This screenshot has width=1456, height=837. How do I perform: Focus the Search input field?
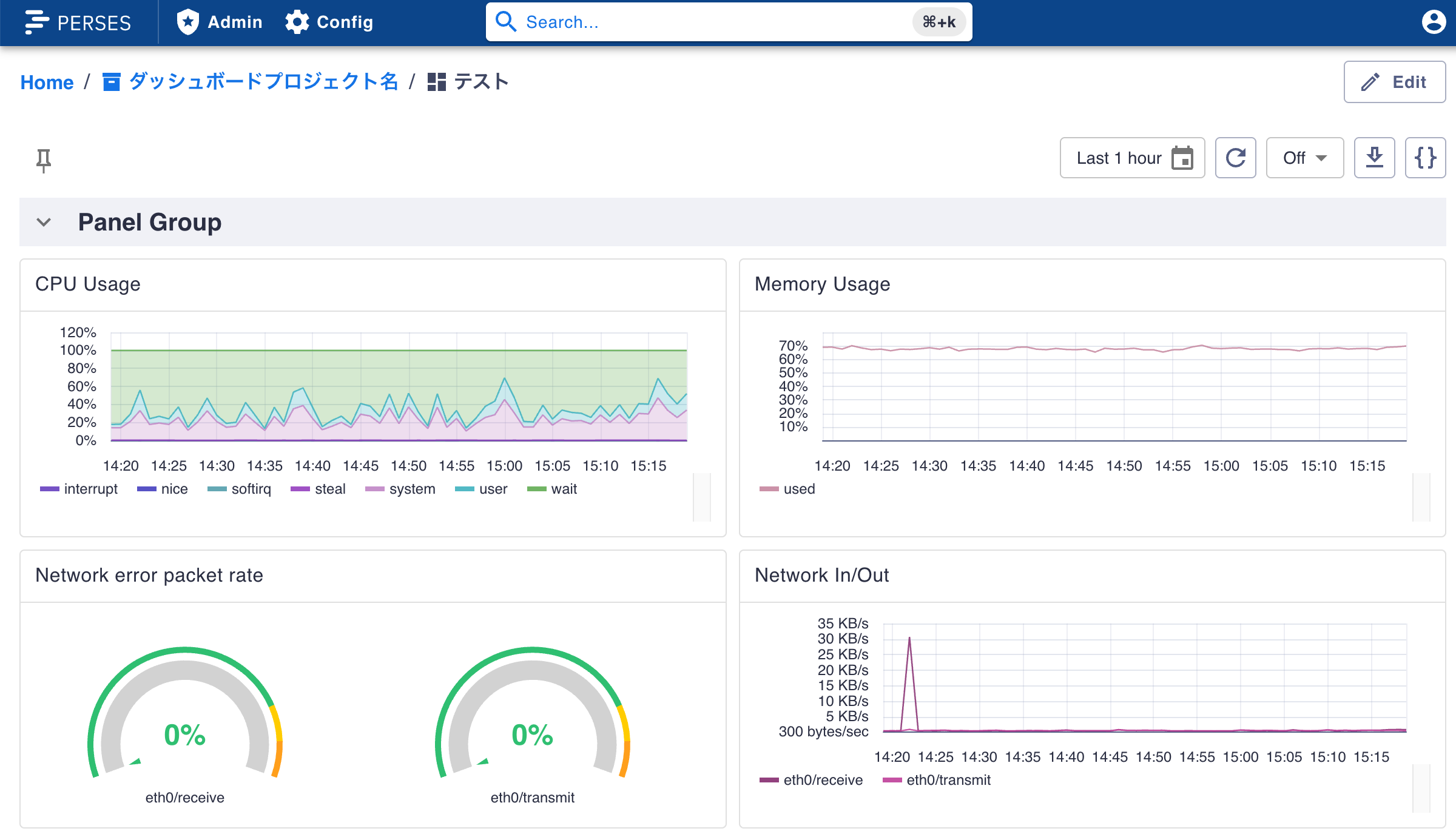[716, 22]
